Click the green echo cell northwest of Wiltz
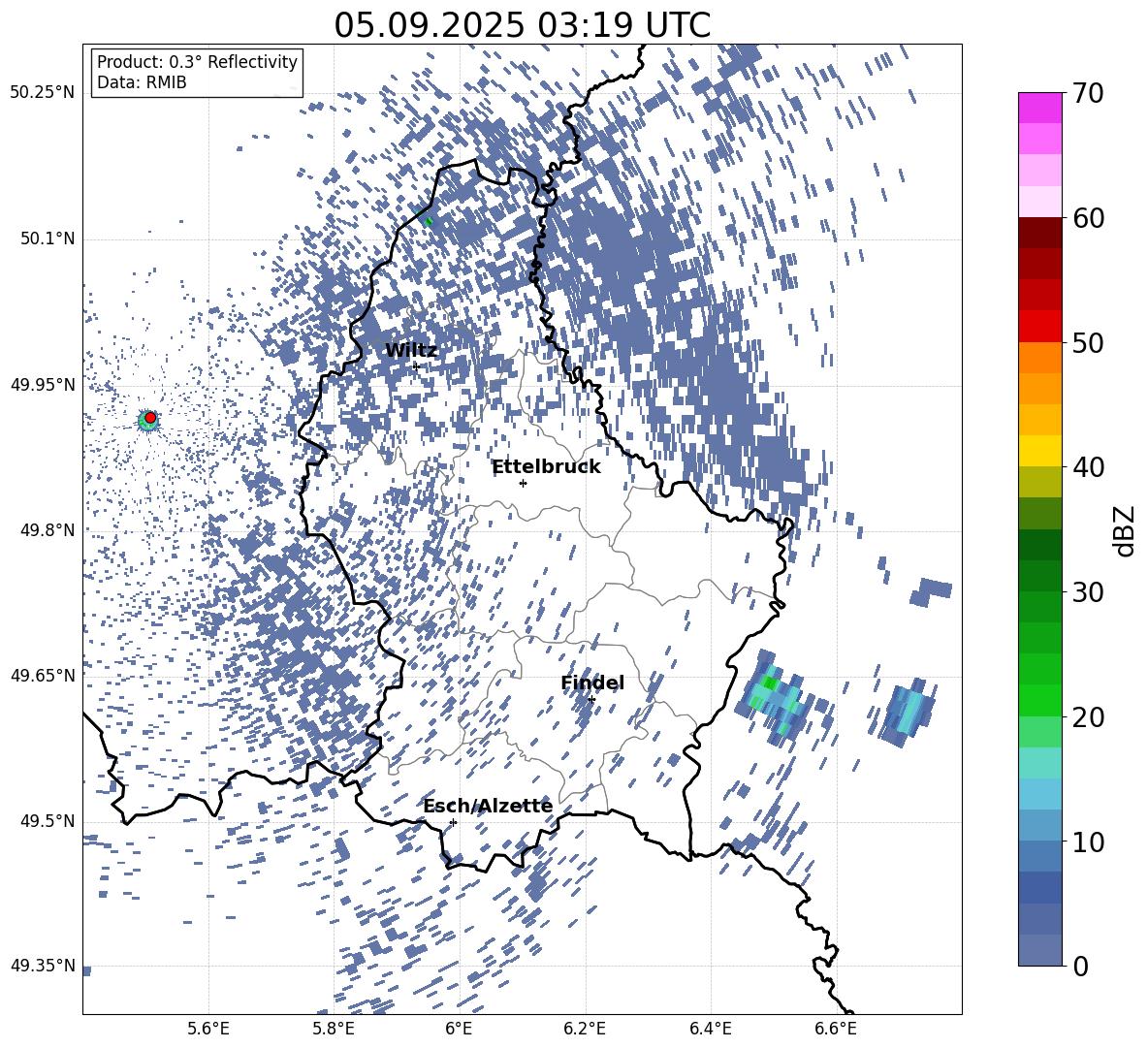1148x1048 pixels. coord(429,221)
